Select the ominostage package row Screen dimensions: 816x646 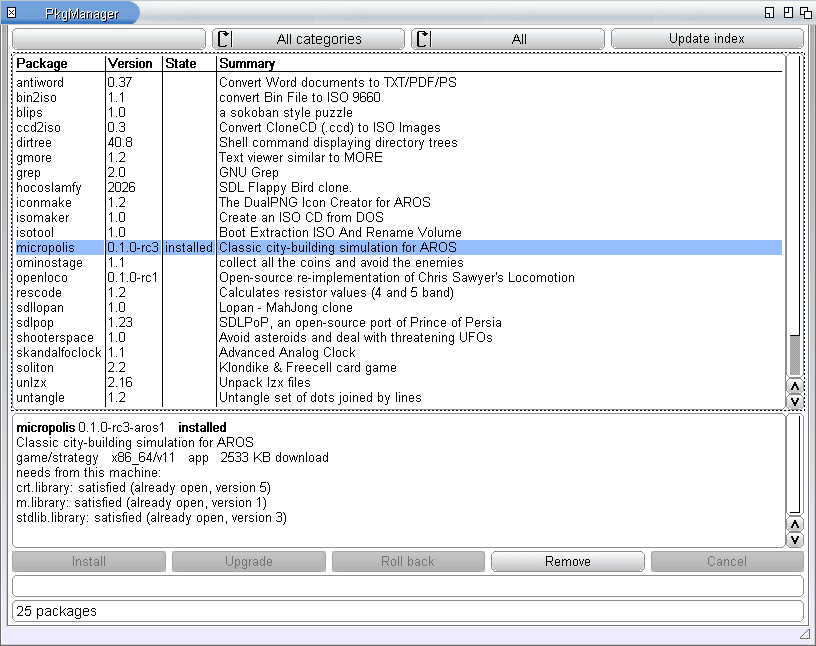399,262
